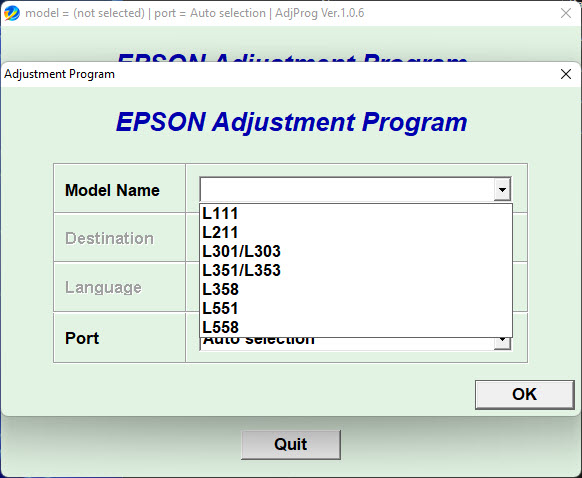The image size is (582, 478).
Task: Click the AdjProg application icon in title bar
Action: tap(12, 13)
